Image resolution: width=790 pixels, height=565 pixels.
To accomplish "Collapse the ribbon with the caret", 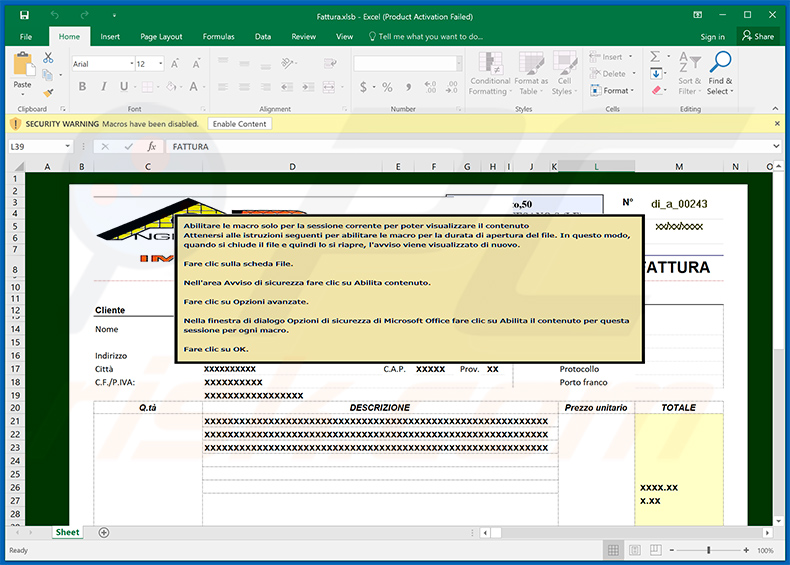I will pos(775,108).
